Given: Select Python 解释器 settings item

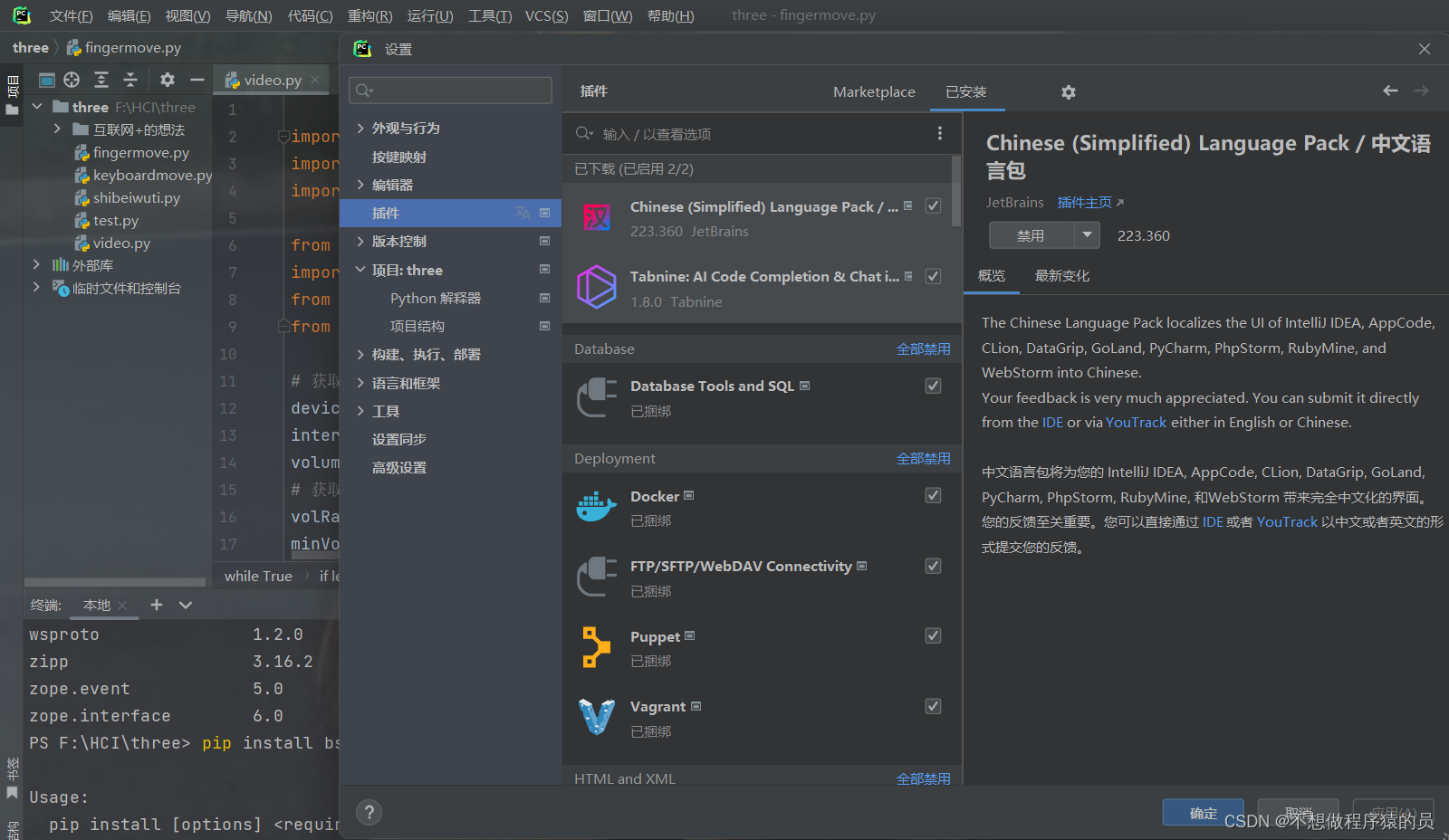Looking at the screenshot, I should 436,298.
